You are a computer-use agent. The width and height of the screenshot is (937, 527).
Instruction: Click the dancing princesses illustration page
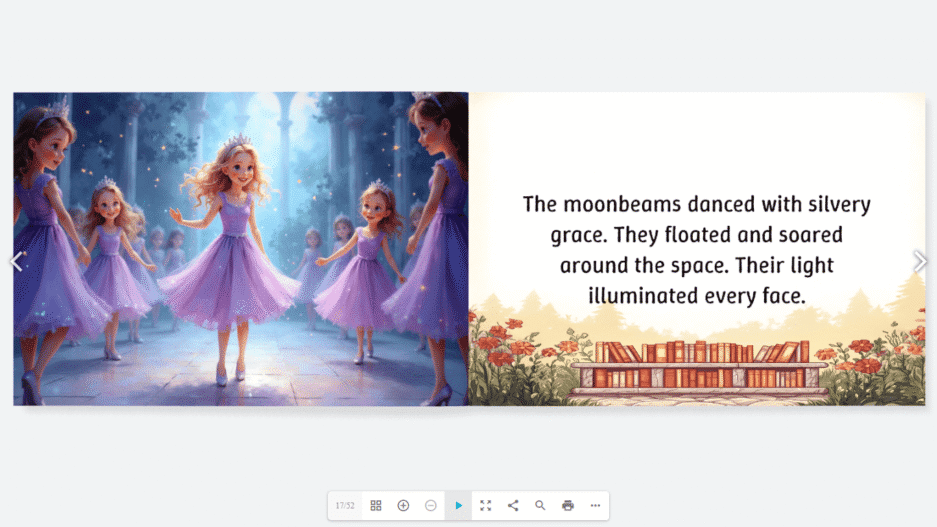[241, 249]
